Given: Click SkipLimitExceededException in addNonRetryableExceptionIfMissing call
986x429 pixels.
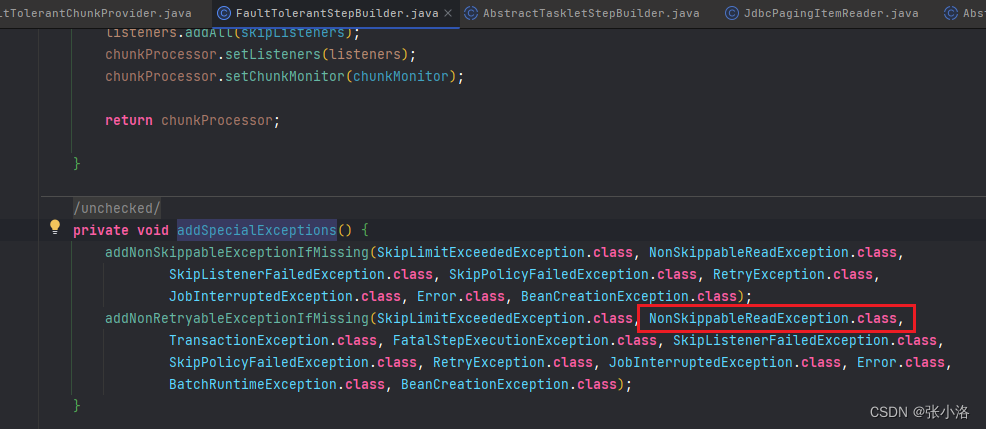Looking at the screenshot, I should (x=480, y=318).
